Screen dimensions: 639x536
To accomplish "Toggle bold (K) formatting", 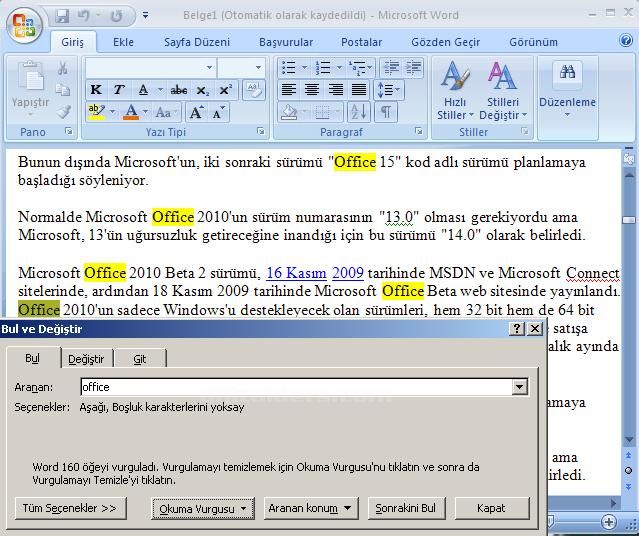I will (96, 90).
